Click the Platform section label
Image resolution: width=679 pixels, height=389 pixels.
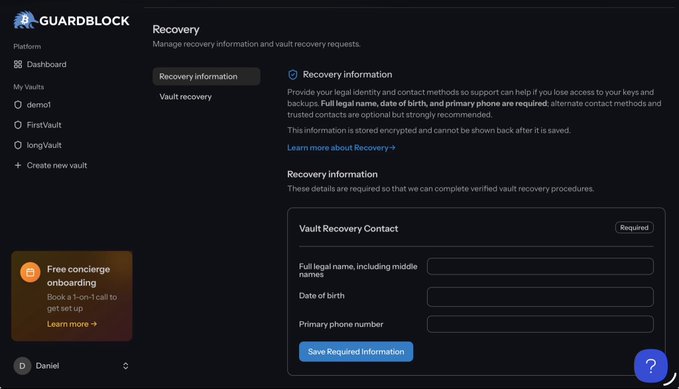click(27, 47)
